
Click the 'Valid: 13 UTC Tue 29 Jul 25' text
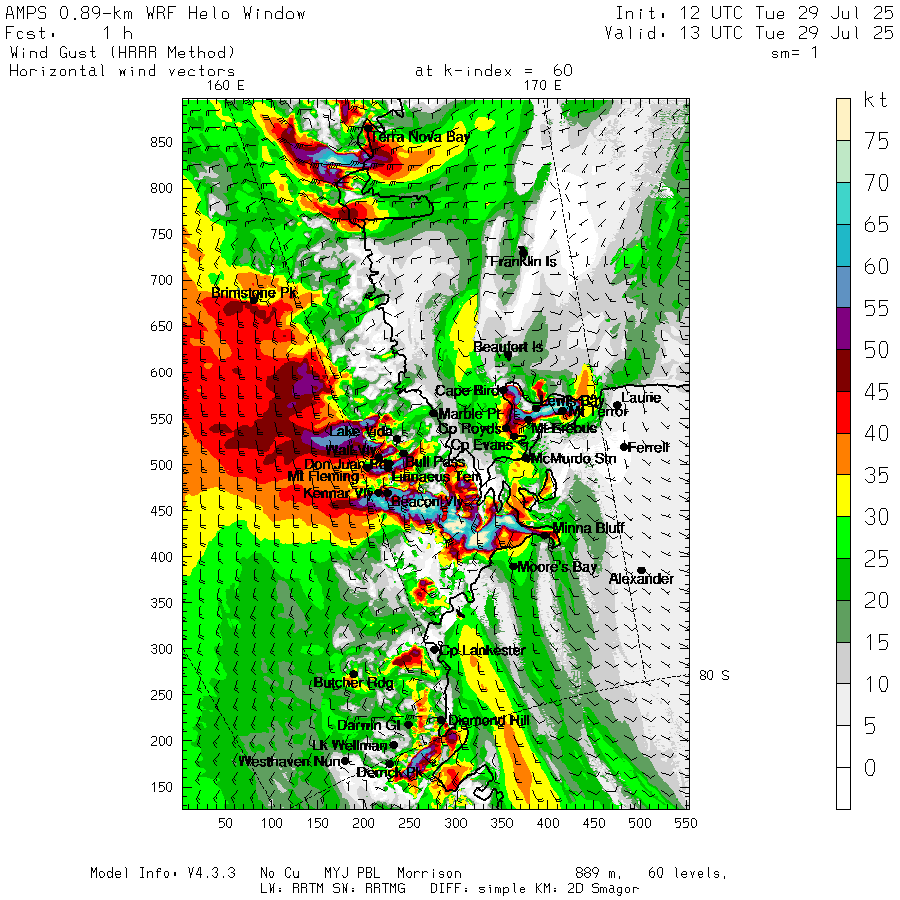pos(749,33)
